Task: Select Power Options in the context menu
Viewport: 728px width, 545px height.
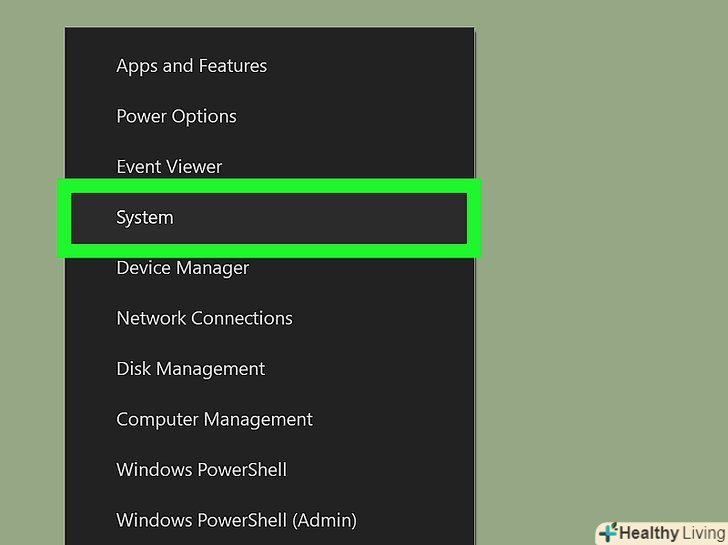Action: (176, 116)
